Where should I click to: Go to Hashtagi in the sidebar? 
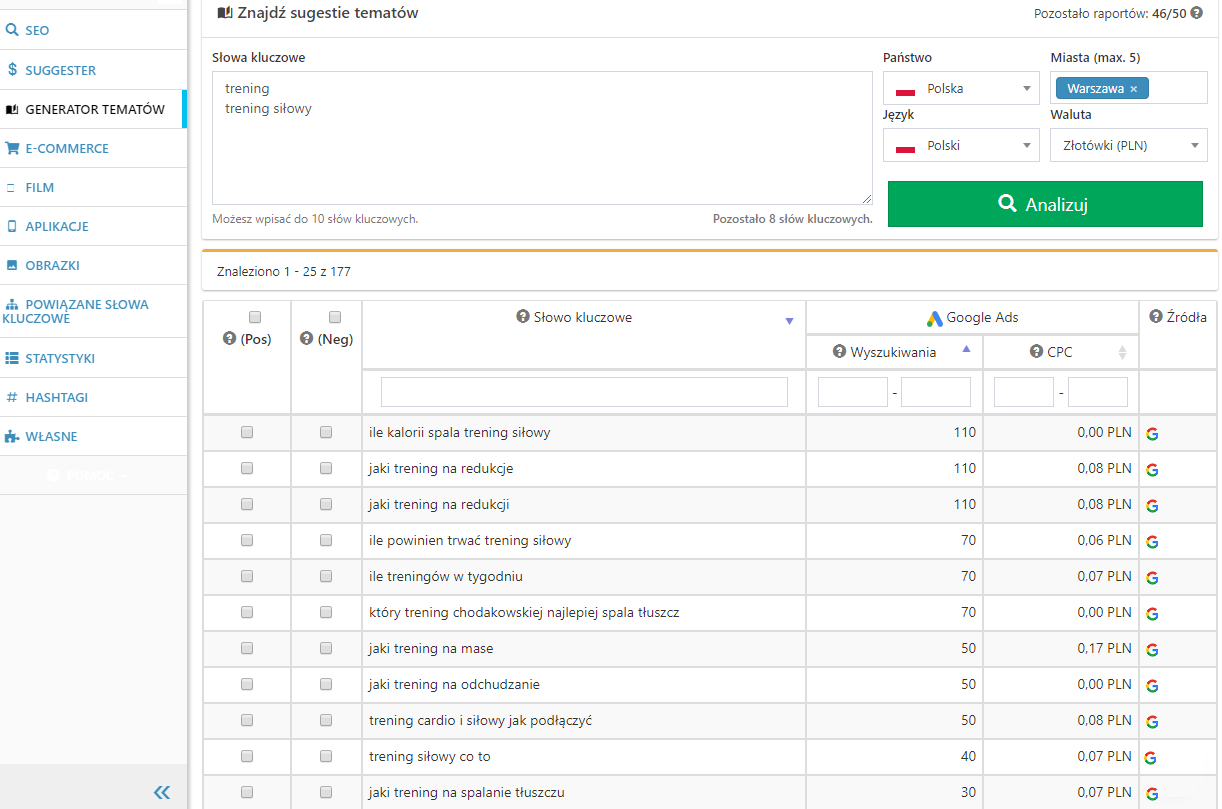[56, 397]
